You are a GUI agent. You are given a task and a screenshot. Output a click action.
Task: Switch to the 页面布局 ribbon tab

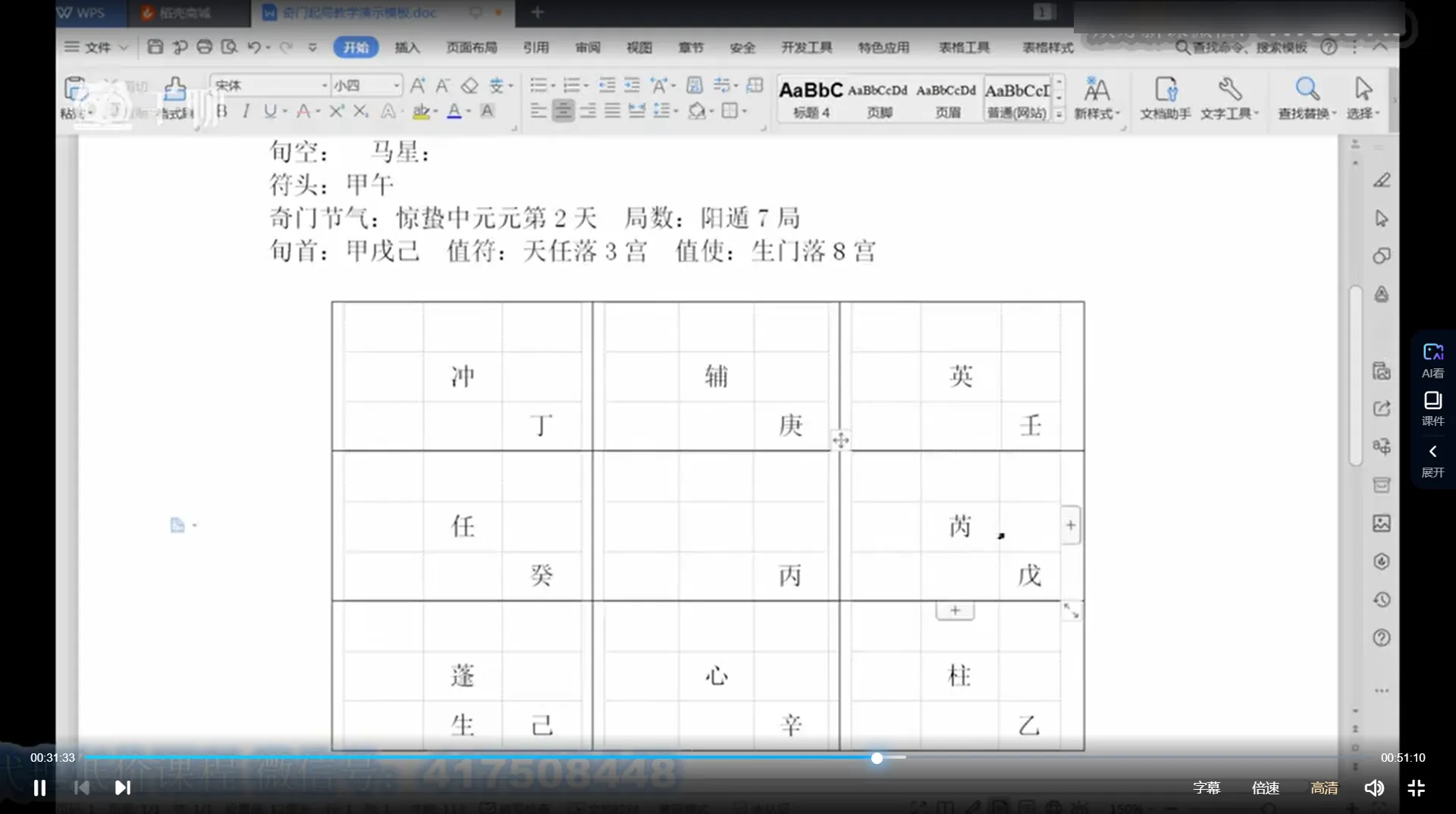pos(472,48)
